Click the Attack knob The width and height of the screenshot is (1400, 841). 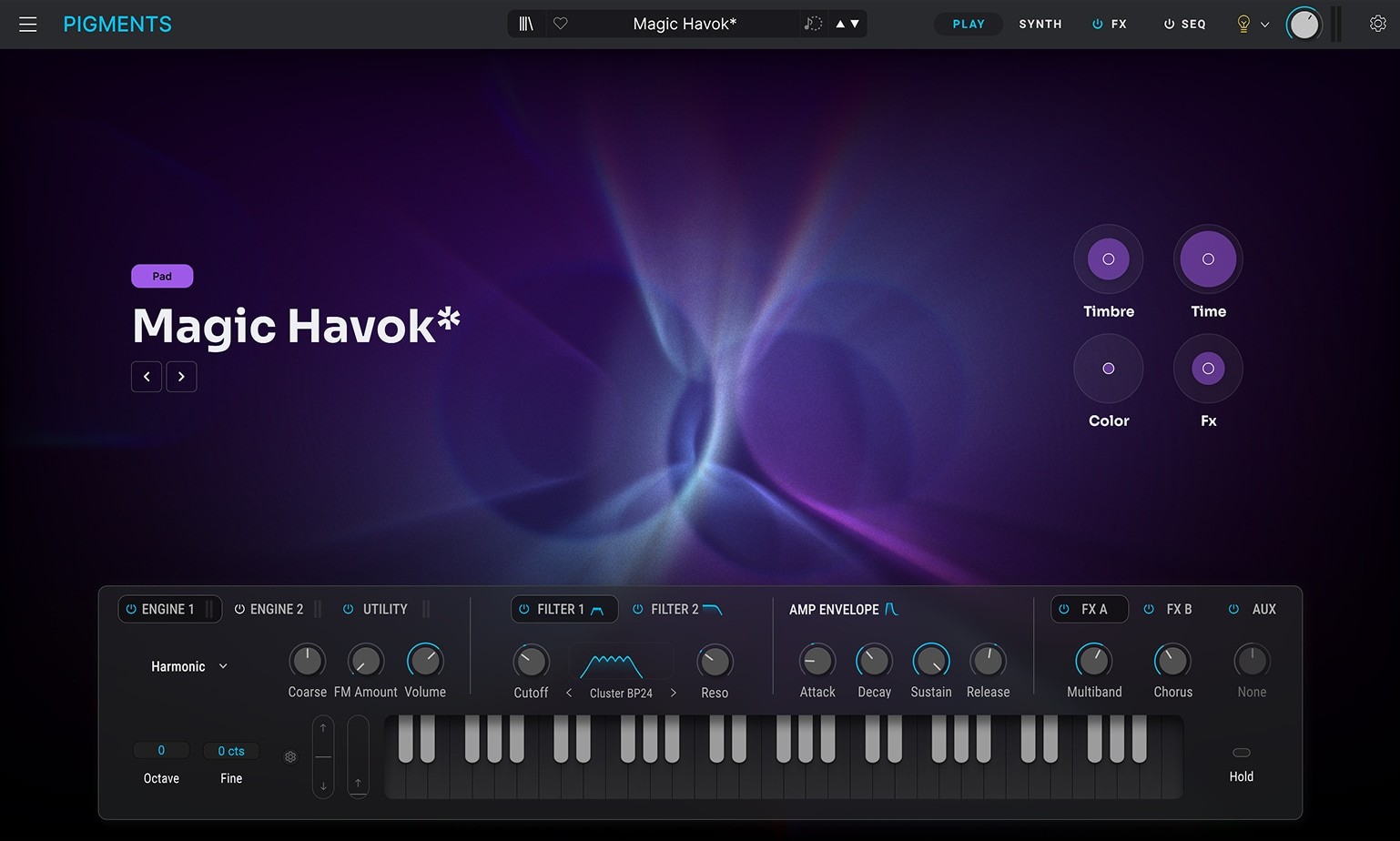817,661
